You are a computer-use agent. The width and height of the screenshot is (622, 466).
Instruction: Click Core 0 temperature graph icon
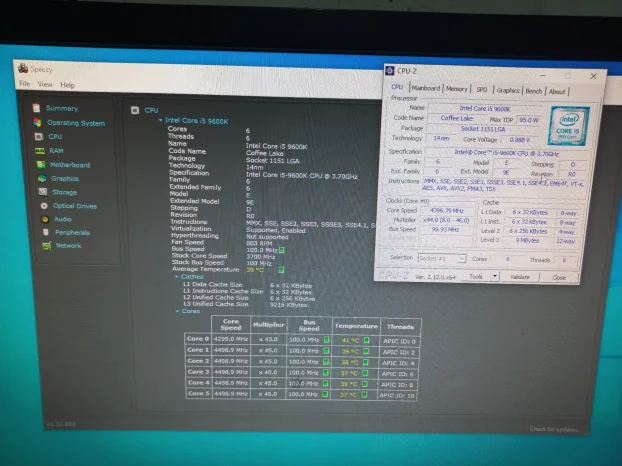click(x=366, y=340)
